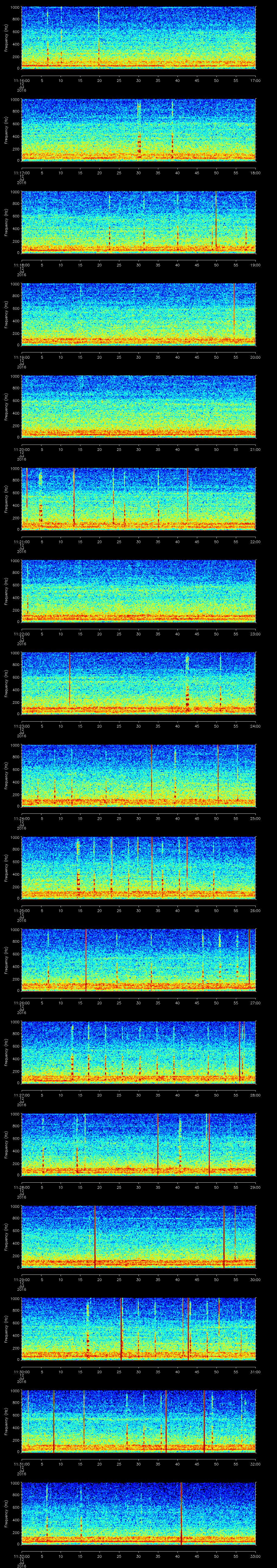Pick the 24:00 end time label
Image resolution: width=277 pixels, height=1568 pixels.
(255, 726)
